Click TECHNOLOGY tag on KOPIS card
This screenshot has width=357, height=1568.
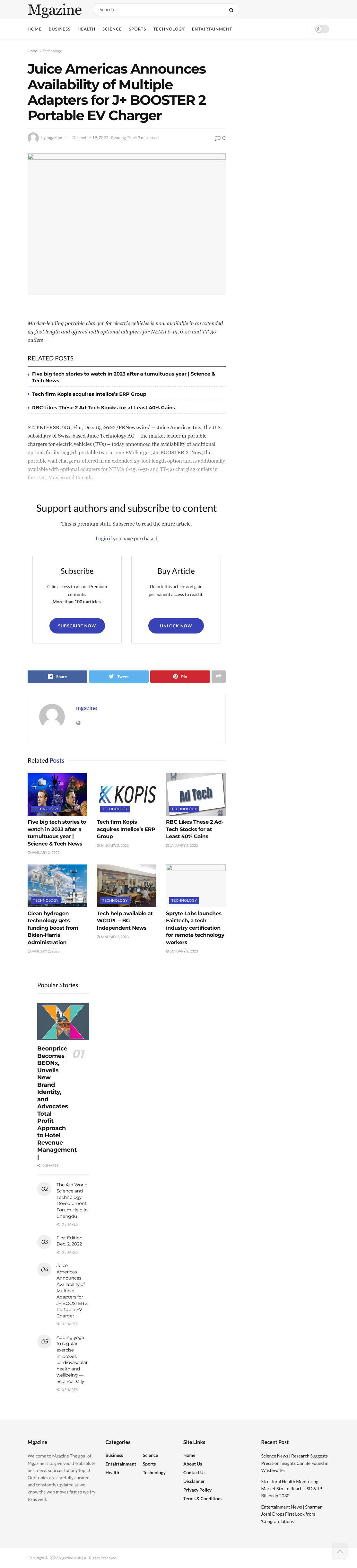[x=115, y=809]
